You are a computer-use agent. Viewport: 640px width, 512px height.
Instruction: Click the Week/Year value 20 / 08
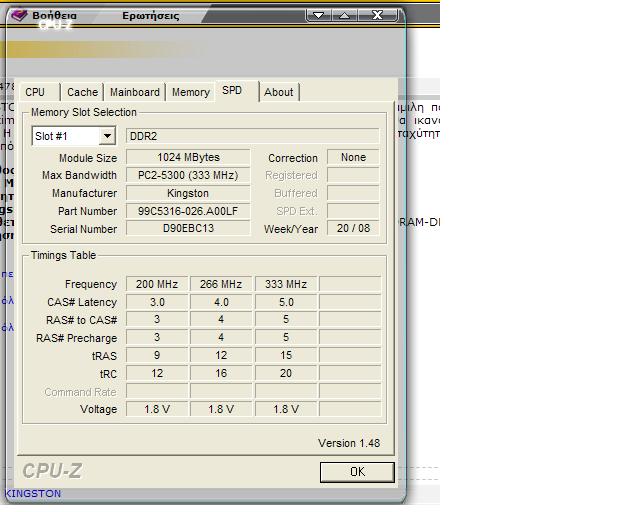pos(353,229)
